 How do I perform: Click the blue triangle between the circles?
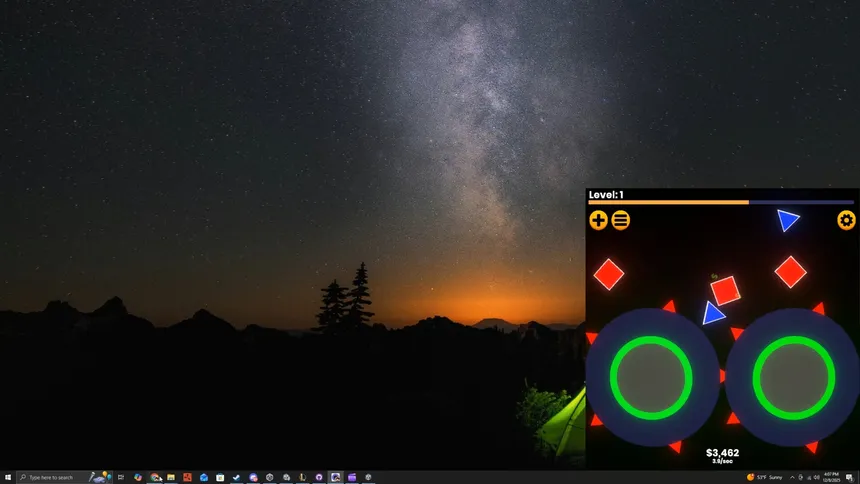coord(712,315)
